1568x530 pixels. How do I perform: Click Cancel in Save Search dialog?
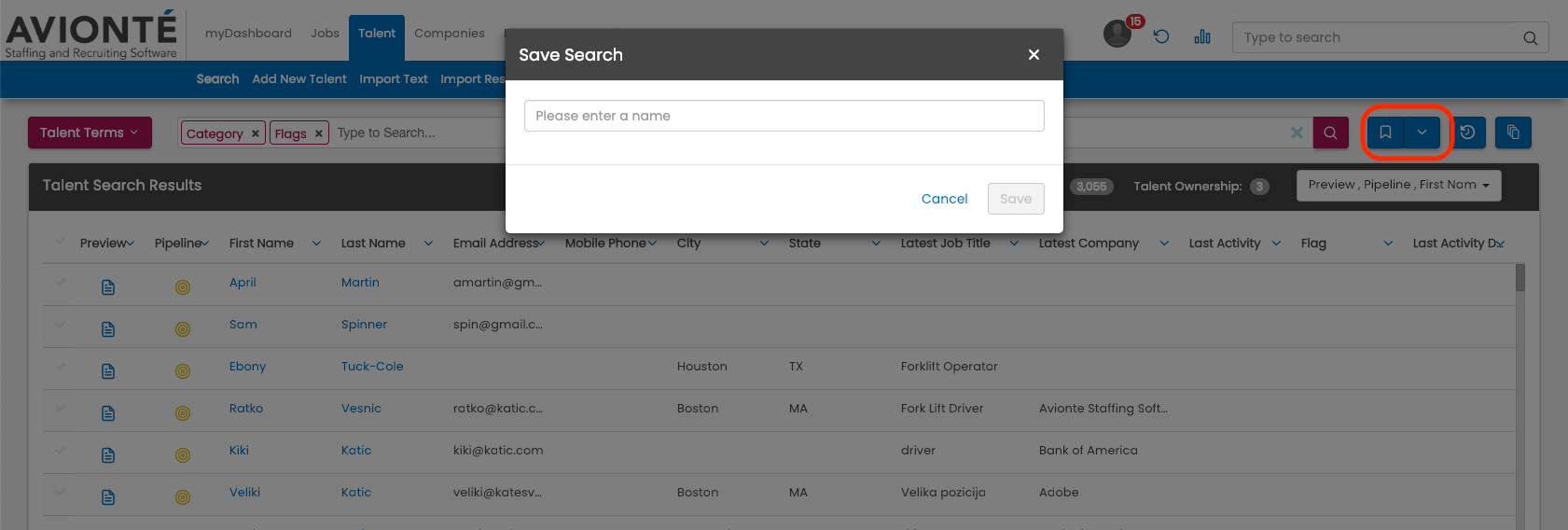[x=944, y=199]
